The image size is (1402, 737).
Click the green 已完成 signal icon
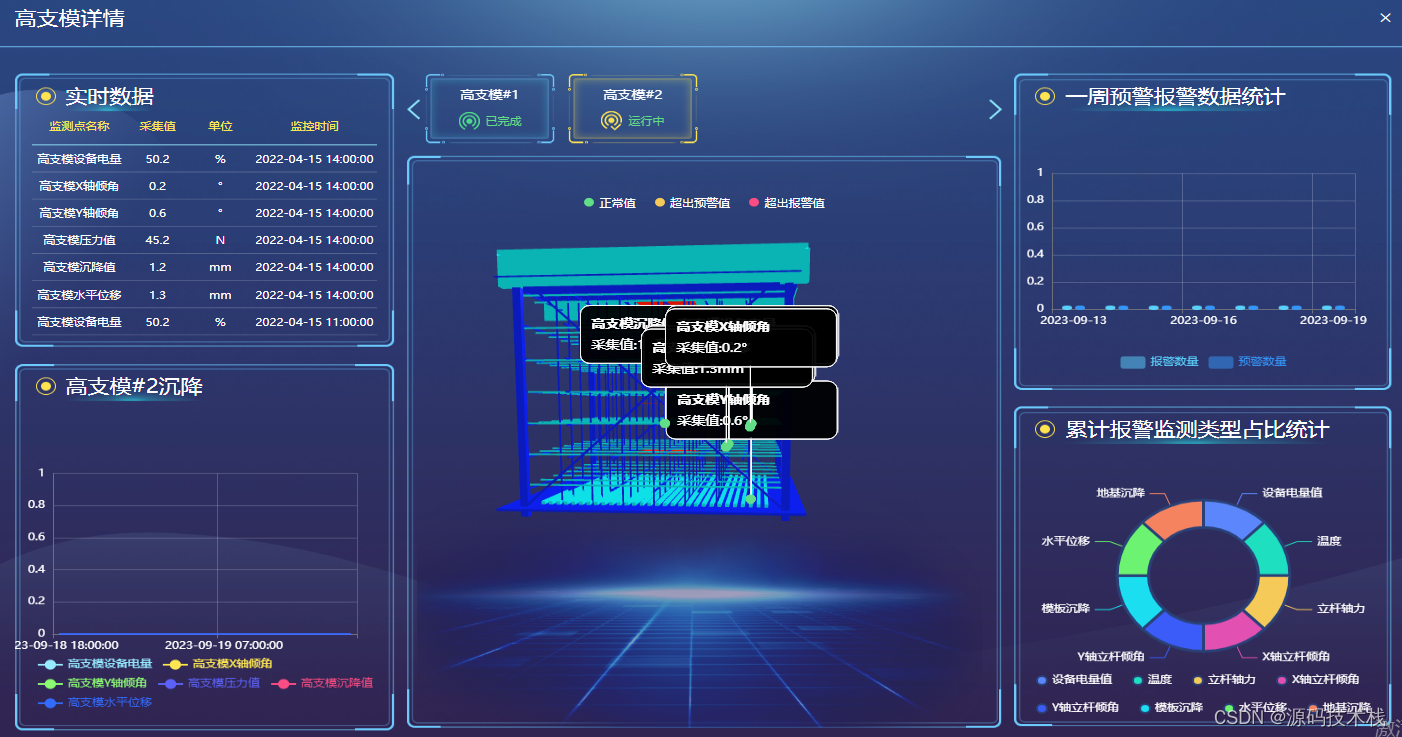pyautogui.click(x=470, y=121)
